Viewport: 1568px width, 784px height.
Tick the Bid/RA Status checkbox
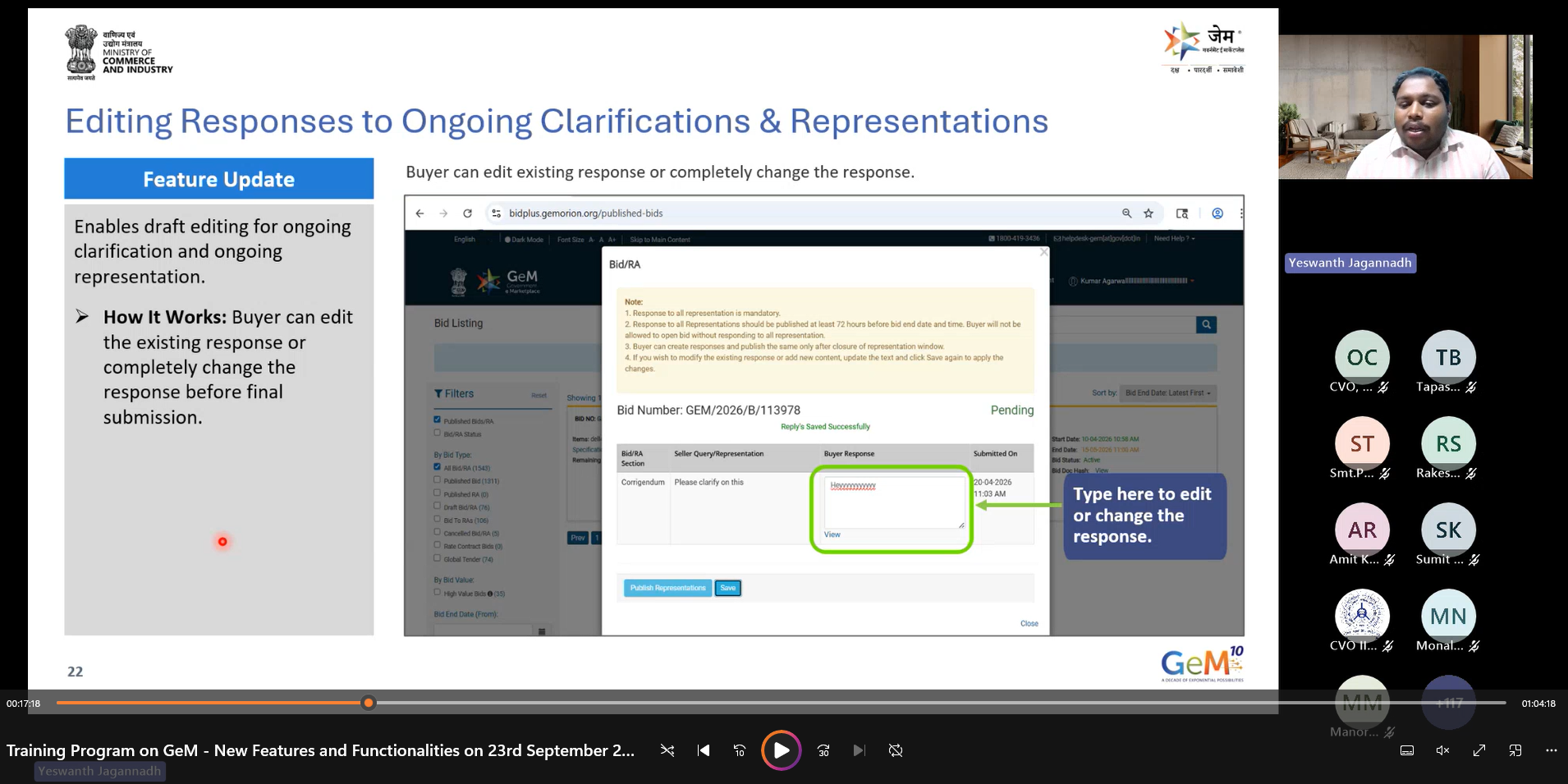click(438, 433)
